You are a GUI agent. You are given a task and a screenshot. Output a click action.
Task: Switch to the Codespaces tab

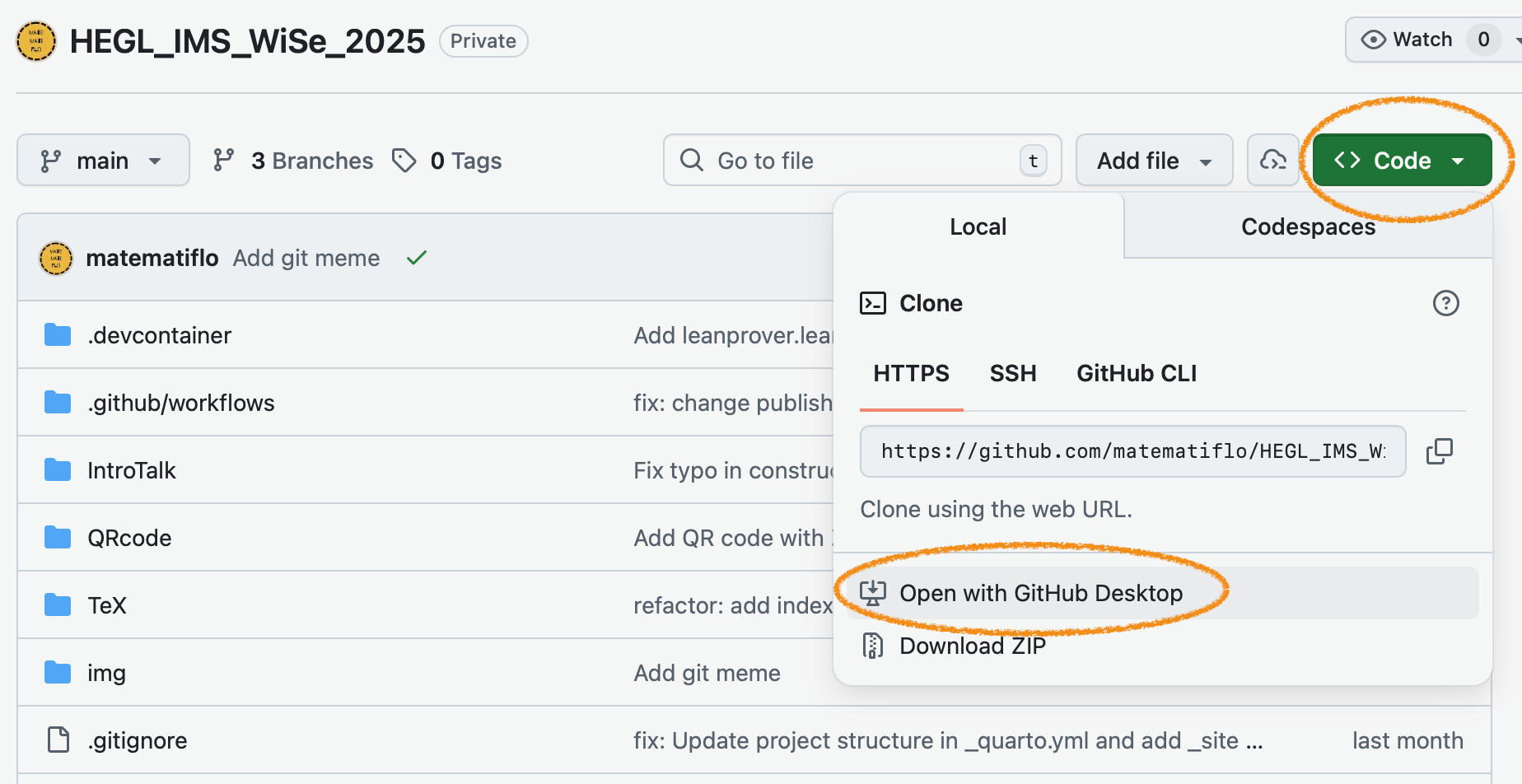[1308, 226]
